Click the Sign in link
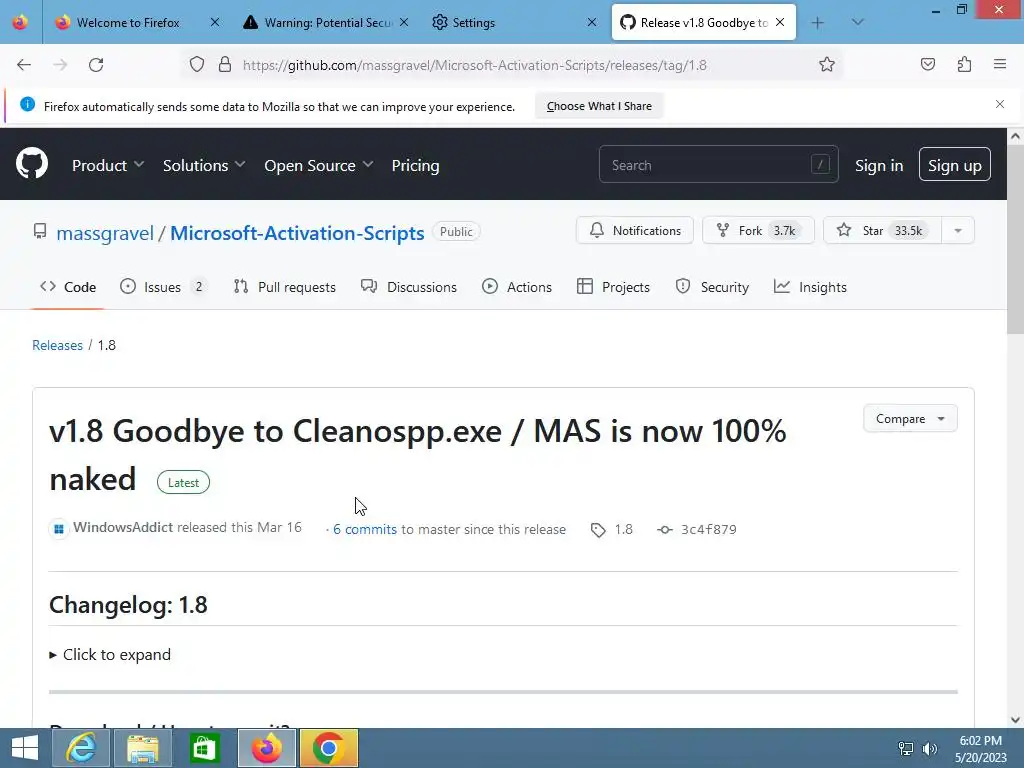Viewport: 1024px width, 768px height. click(879, 166)
